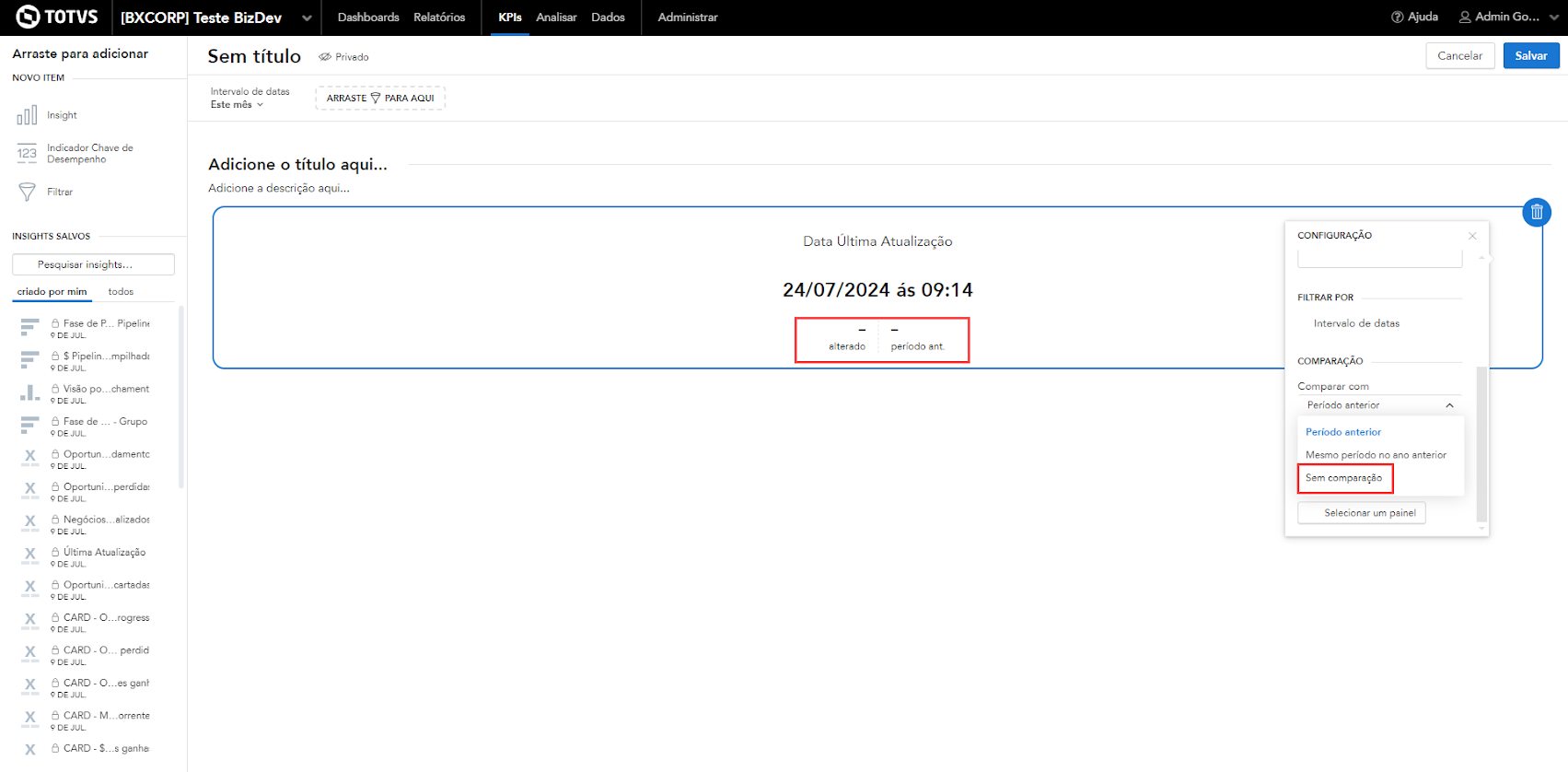Toggle the Privado visibility indicator
This screenshot has height=772, width=1568.
343,57
